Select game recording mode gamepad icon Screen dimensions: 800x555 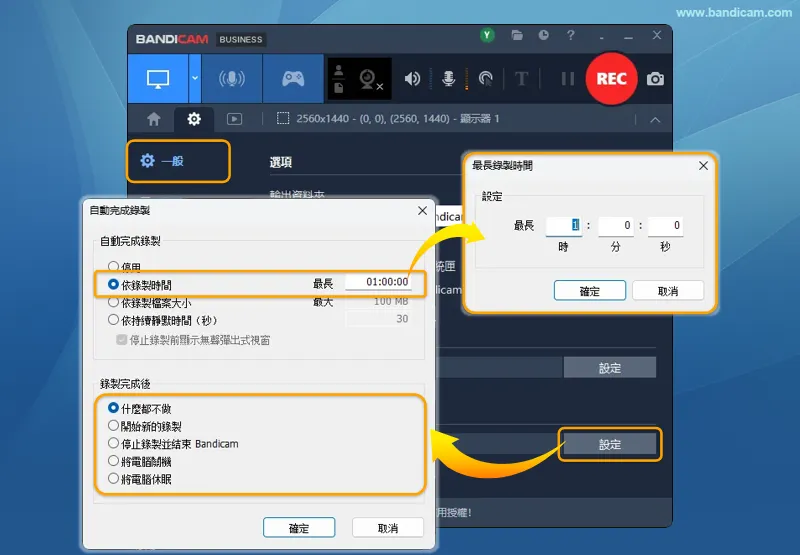coord(293,79)
